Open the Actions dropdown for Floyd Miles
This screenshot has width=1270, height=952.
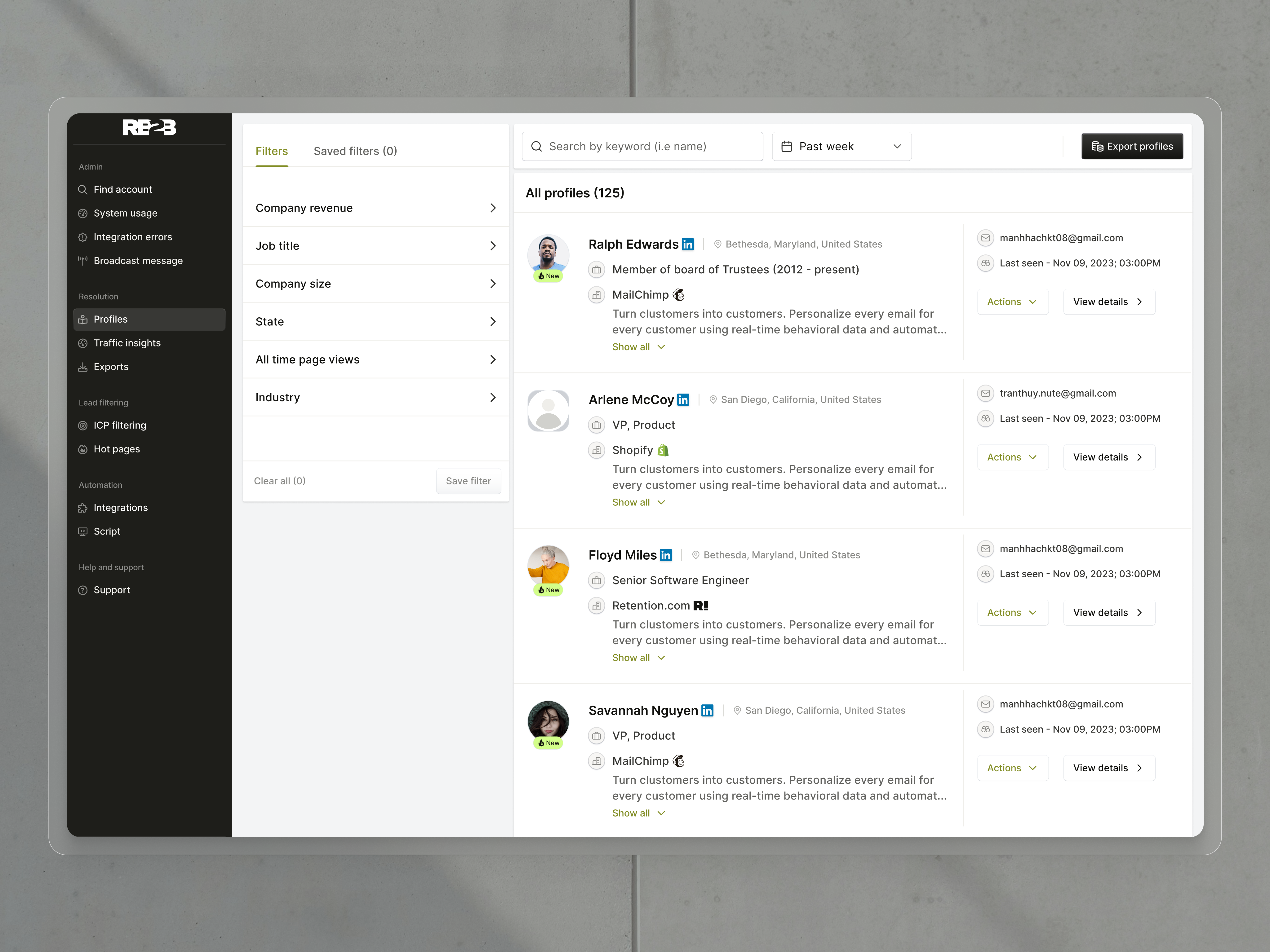[x=1012, y=612]
